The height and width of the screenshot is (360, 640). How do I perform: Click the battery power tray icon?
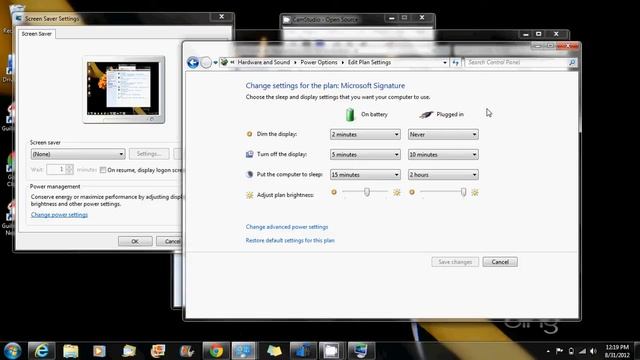pyautogui.click(x=571, y=351)
